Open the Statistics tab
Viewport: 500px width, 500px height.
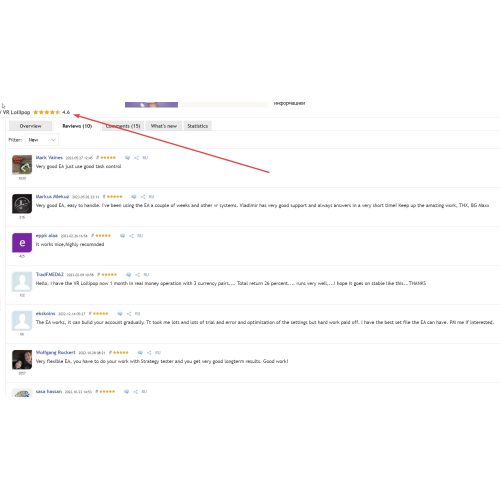coord(197,126)
